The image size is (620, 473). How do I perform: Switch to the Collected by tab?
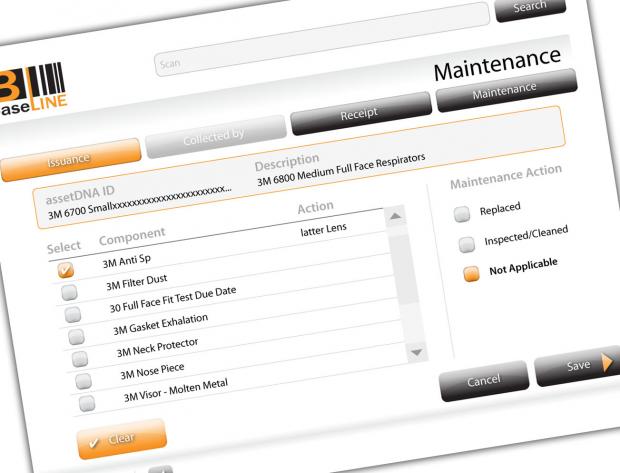[x=215, y=136]
